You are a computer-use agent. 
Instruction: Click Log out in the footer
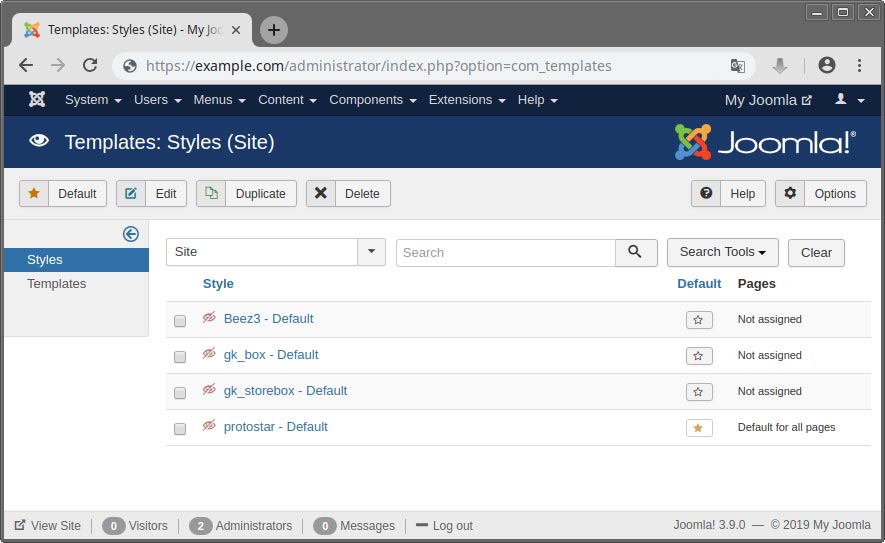[444, 526]
